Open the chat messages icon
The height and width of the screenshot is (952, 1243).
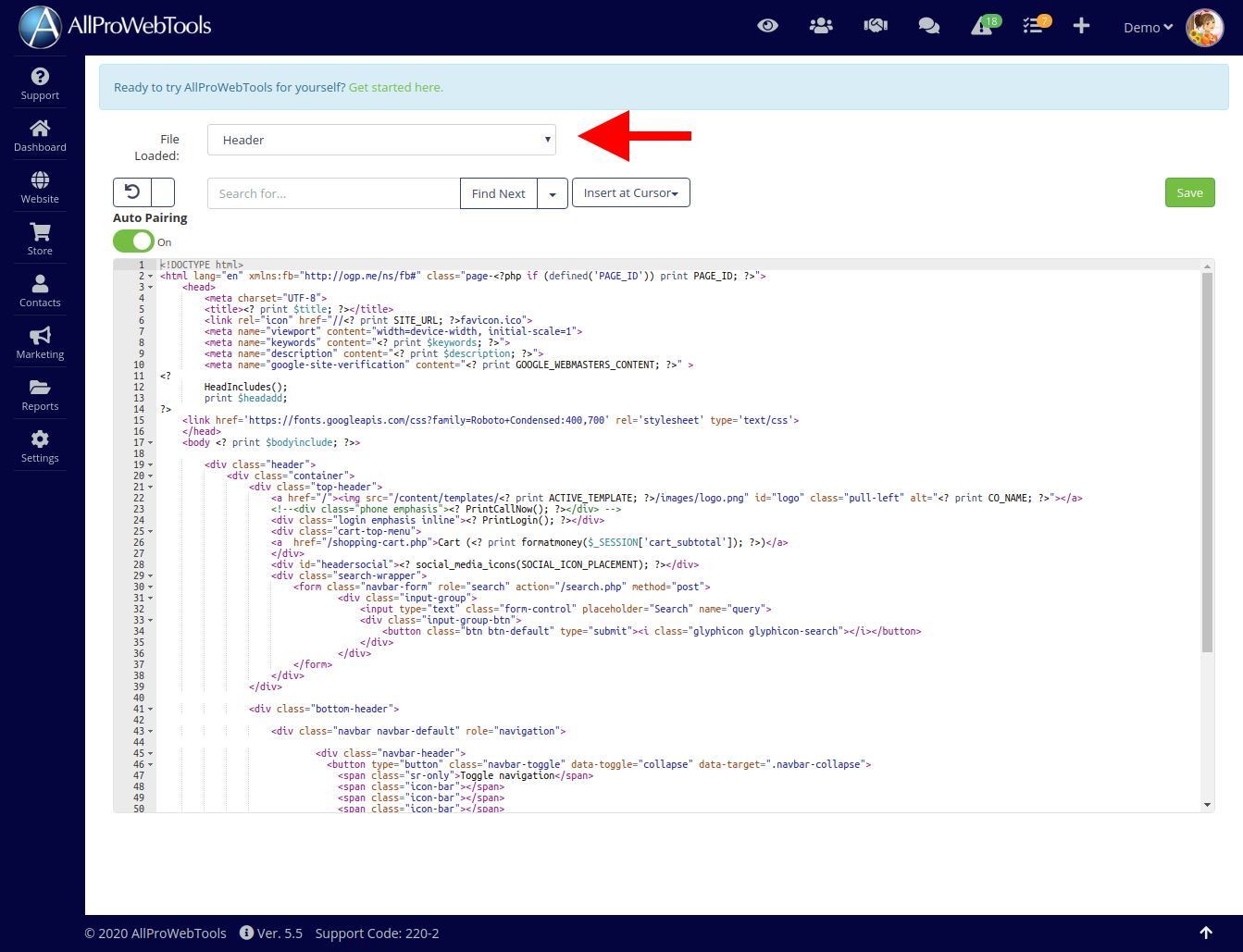point(928,26)
